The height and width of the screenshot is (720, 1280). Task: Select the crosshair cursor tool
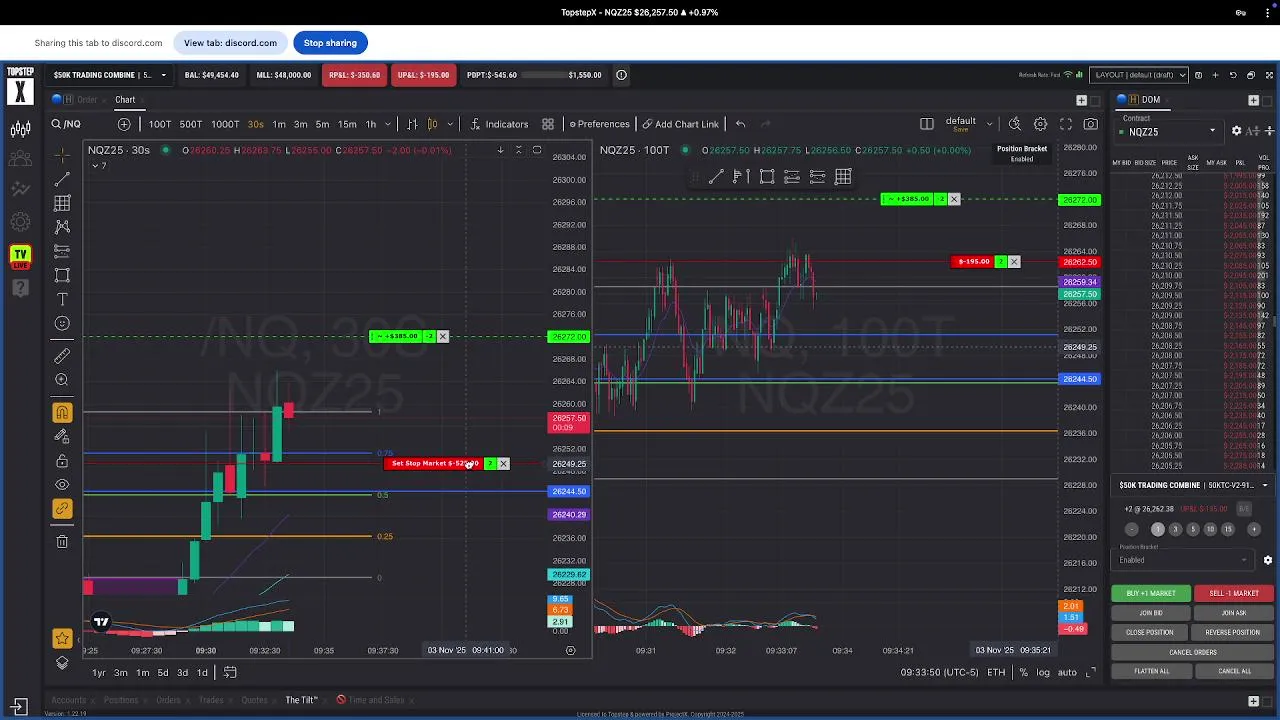[x=62, y=155]
